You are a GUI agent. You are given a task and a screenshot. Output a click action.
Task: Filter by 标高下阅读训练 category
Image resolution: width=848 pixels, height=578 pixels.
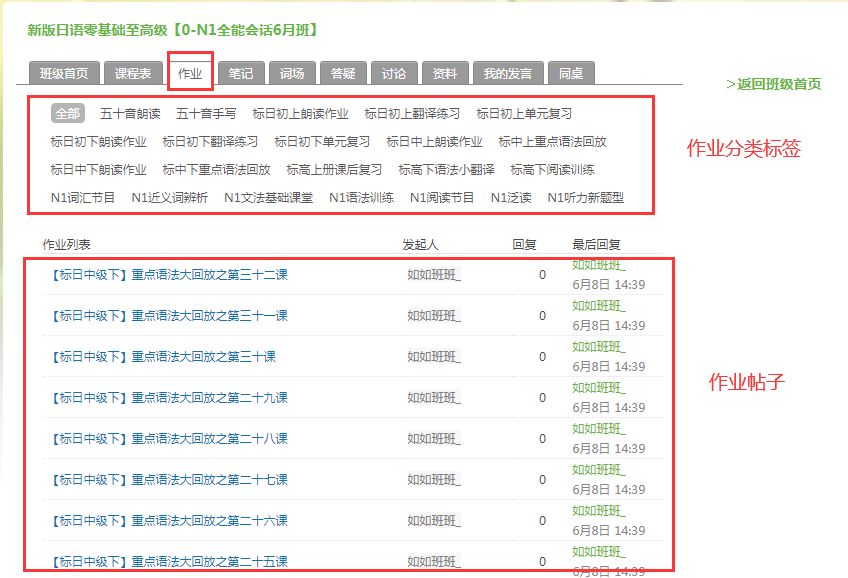(x=552, y=170)
